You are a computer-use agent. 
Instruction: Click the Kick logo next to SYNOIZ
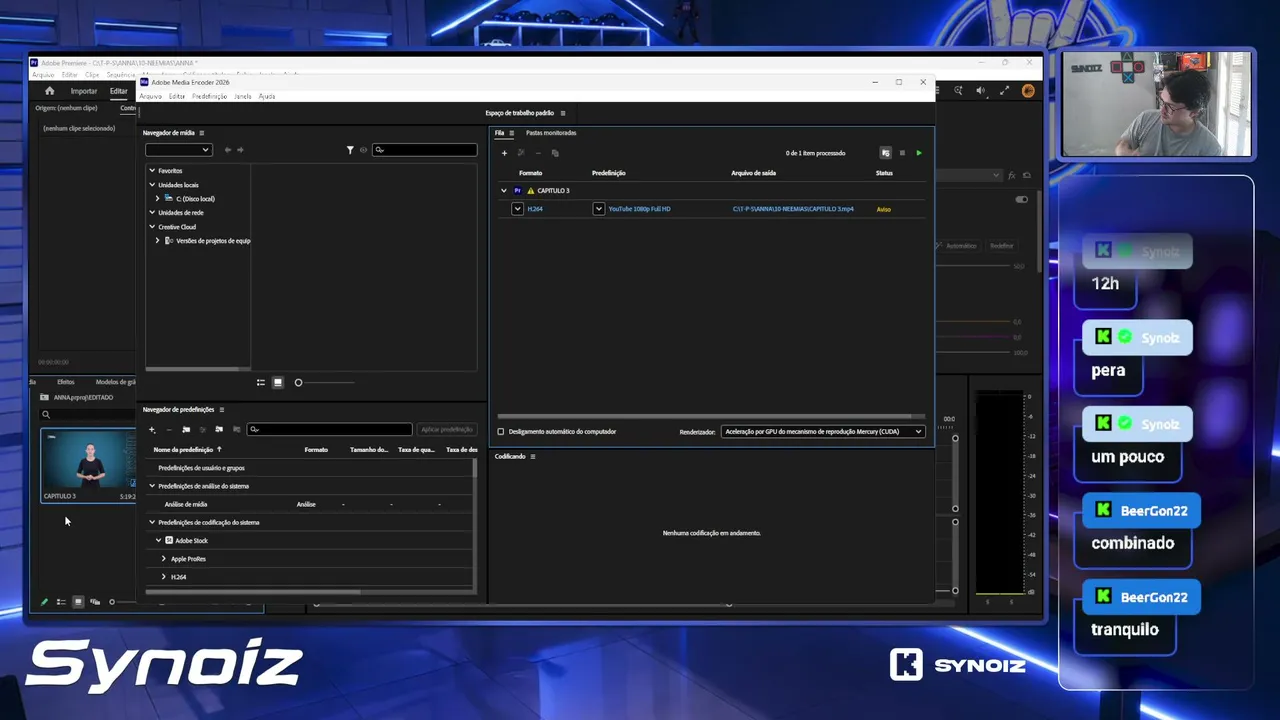point(906,665)
